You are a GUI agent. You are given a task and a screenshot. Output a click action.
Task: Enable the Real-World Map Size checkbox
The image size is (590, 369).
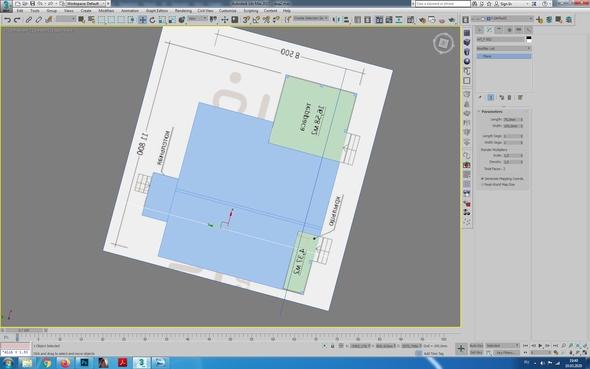click(482, 185)
